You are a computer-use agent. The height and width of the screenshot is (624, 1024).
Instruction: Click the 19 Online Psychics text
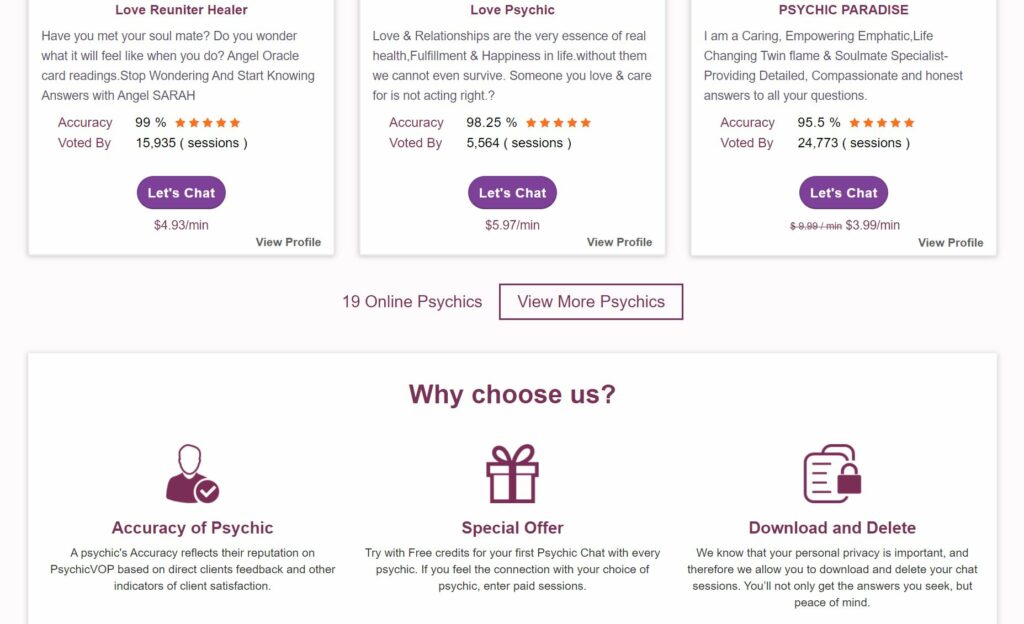pos(412,302)
